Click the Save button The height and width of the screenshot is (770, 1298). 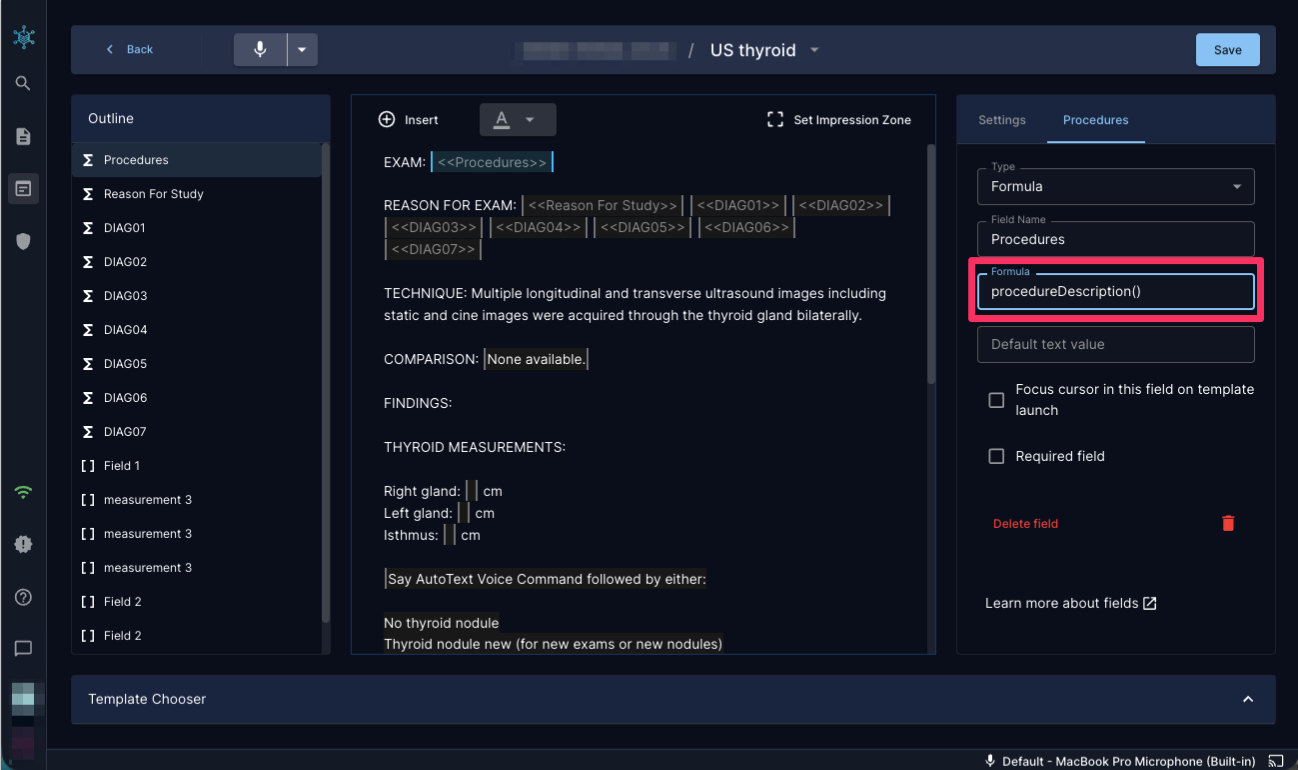pyautogui.click(x=1227, y=50)
